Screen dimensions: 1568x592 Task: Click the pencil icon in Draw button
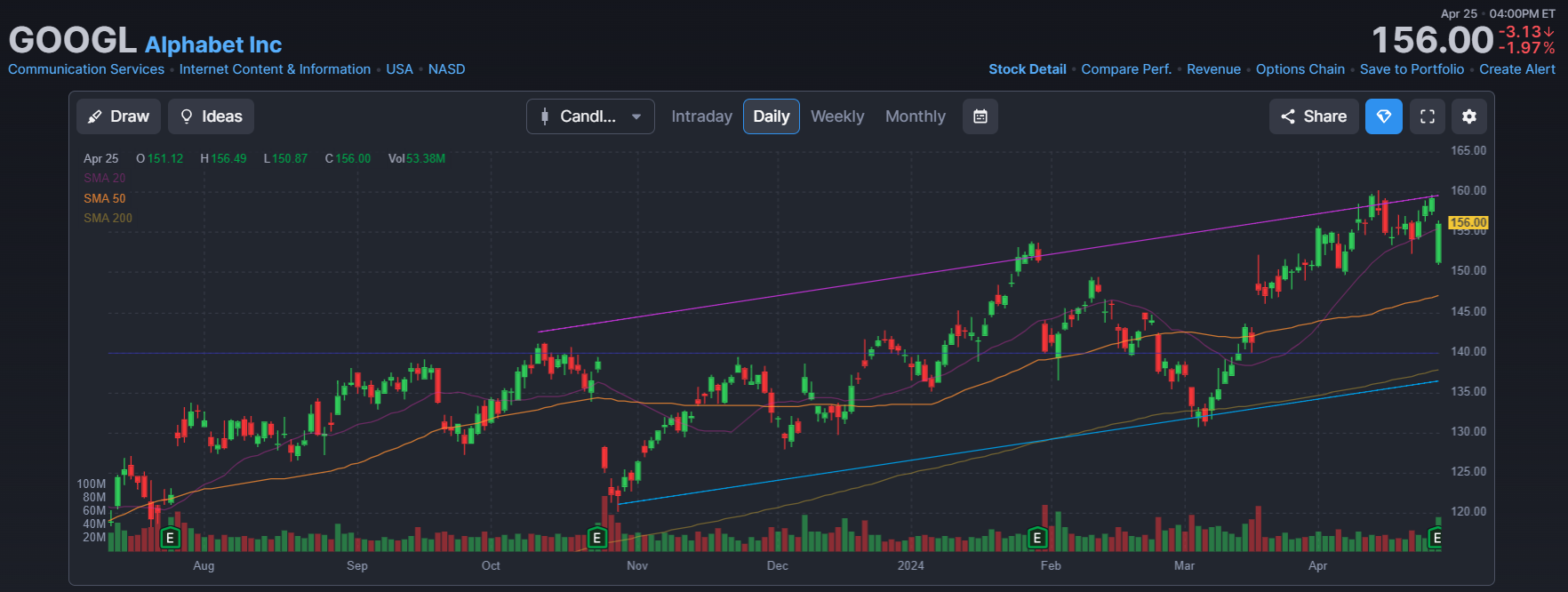tap(95, 116)
